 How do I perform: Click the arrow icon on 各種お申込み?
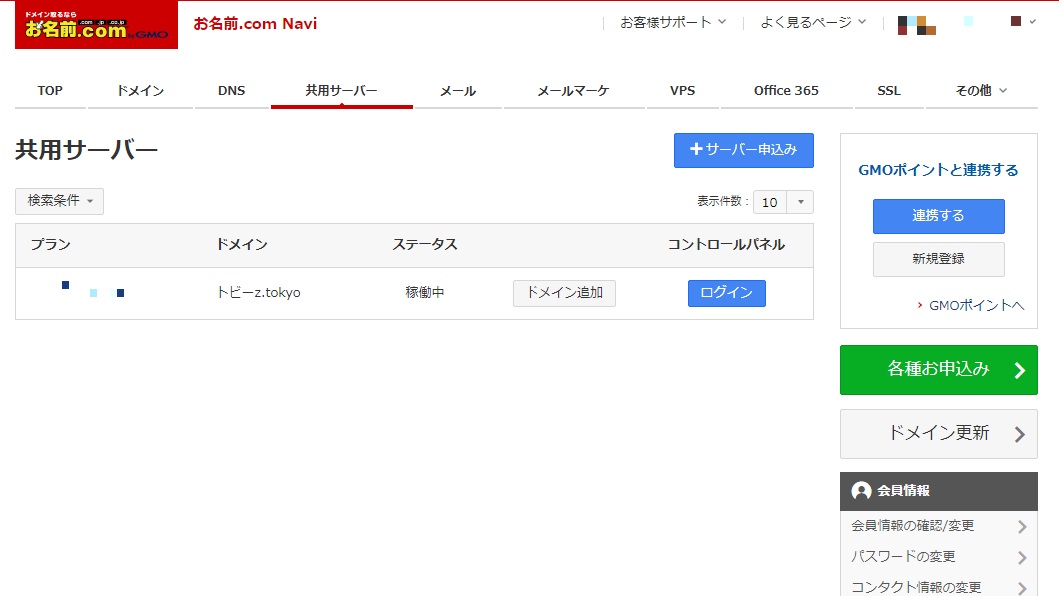(x=1020, y=370)
